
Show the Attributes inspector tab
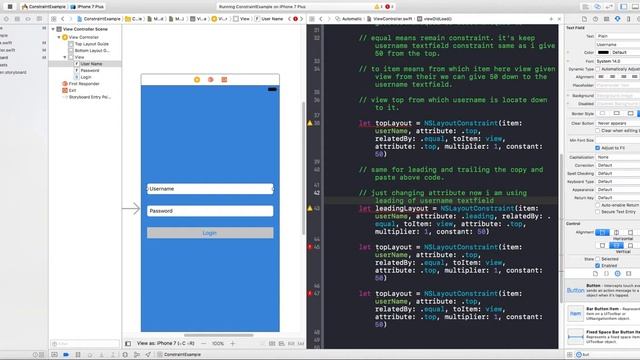click(x=618, y=19)
